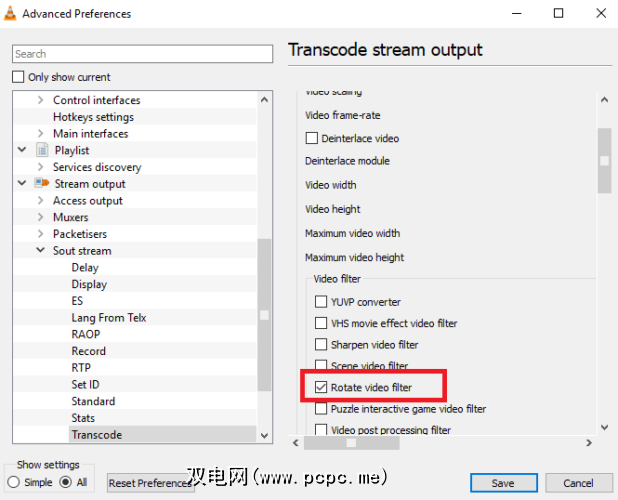Screen dimensions: 618x500
Task: Click the settings panel vertical scrollbar thumb
Action: coord(604,160)
